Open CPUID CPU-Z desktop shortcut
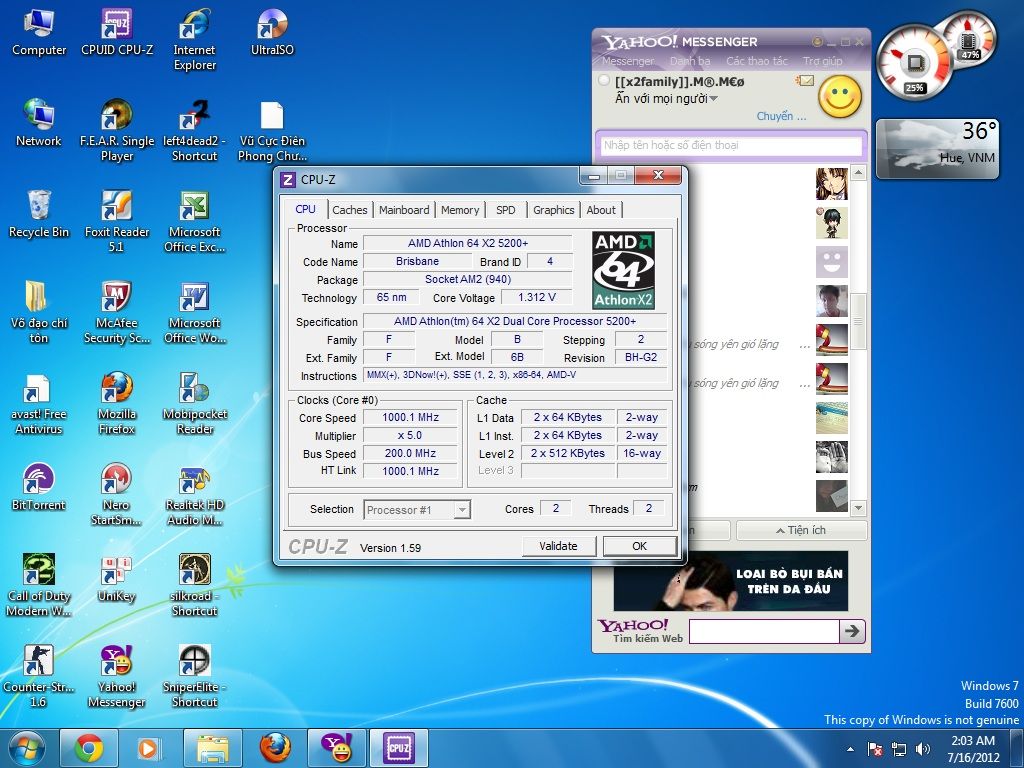This screenshot has height=768, width=1024. tap(117, 31)
